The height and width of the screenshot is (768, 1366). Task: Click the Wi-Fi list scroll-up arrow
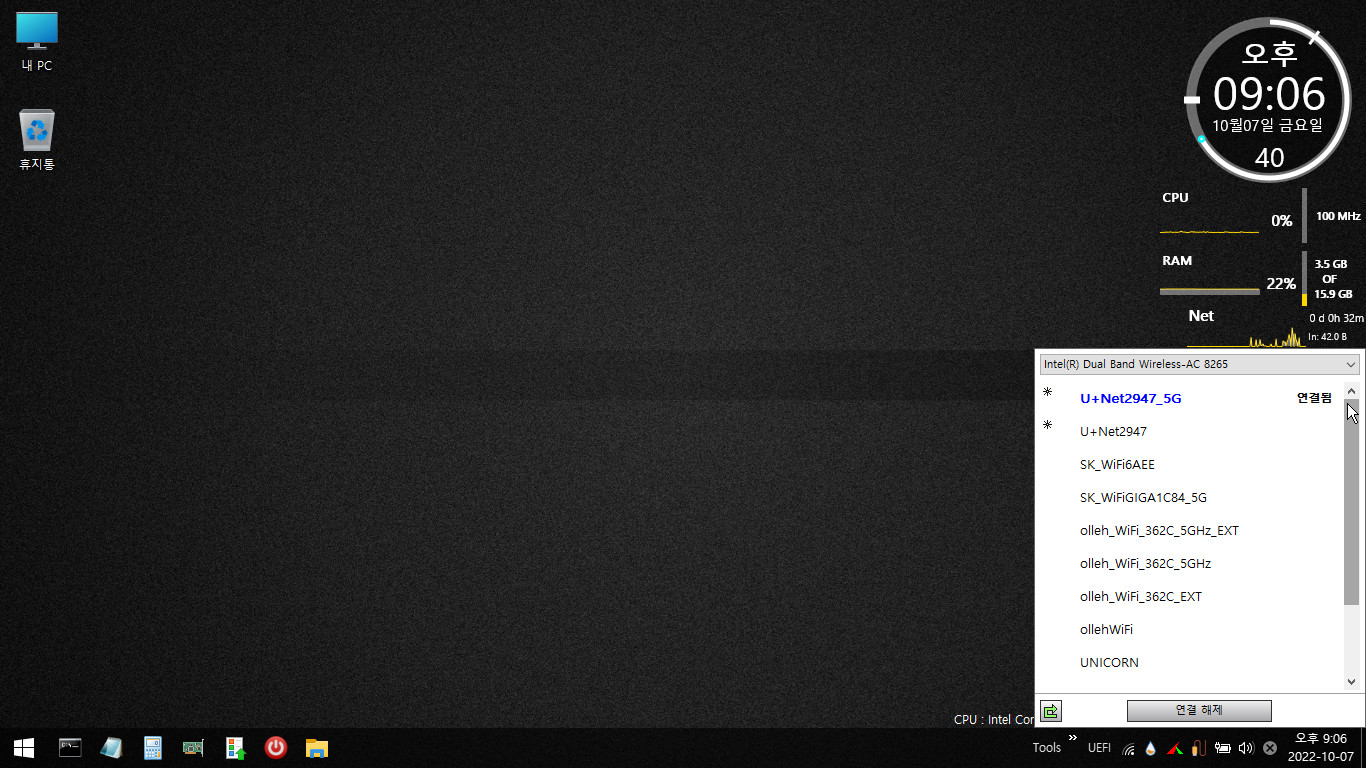tap(1352, 392)
